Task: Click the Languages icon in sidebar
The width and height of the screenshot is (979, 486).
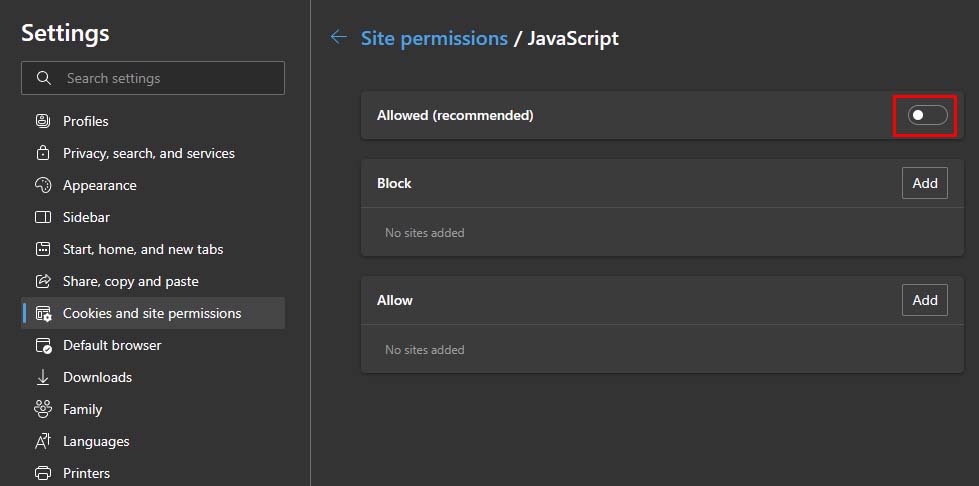Action: pyautogui.click(x=43, y=441)
